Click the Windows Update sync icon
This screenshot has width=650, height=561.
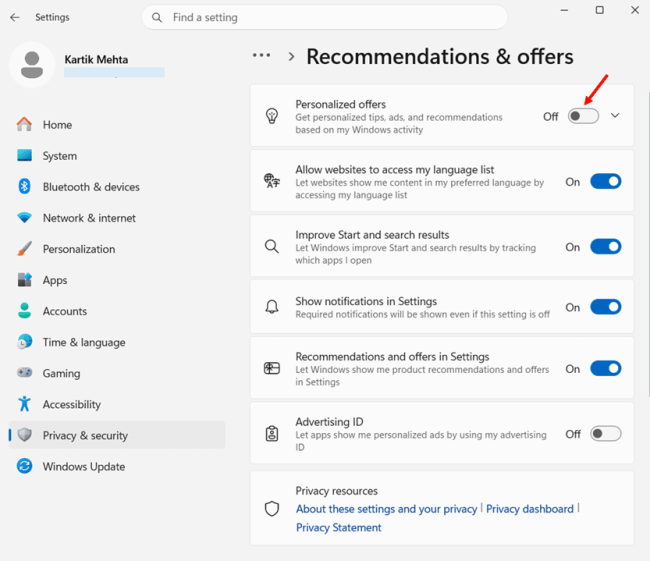(x=24, y=466)
